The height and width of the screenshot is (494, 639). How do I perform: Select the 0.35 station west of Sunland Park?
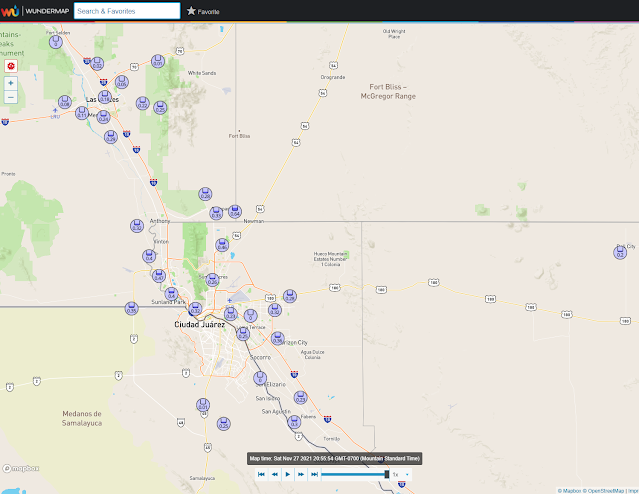click(131, 309)
